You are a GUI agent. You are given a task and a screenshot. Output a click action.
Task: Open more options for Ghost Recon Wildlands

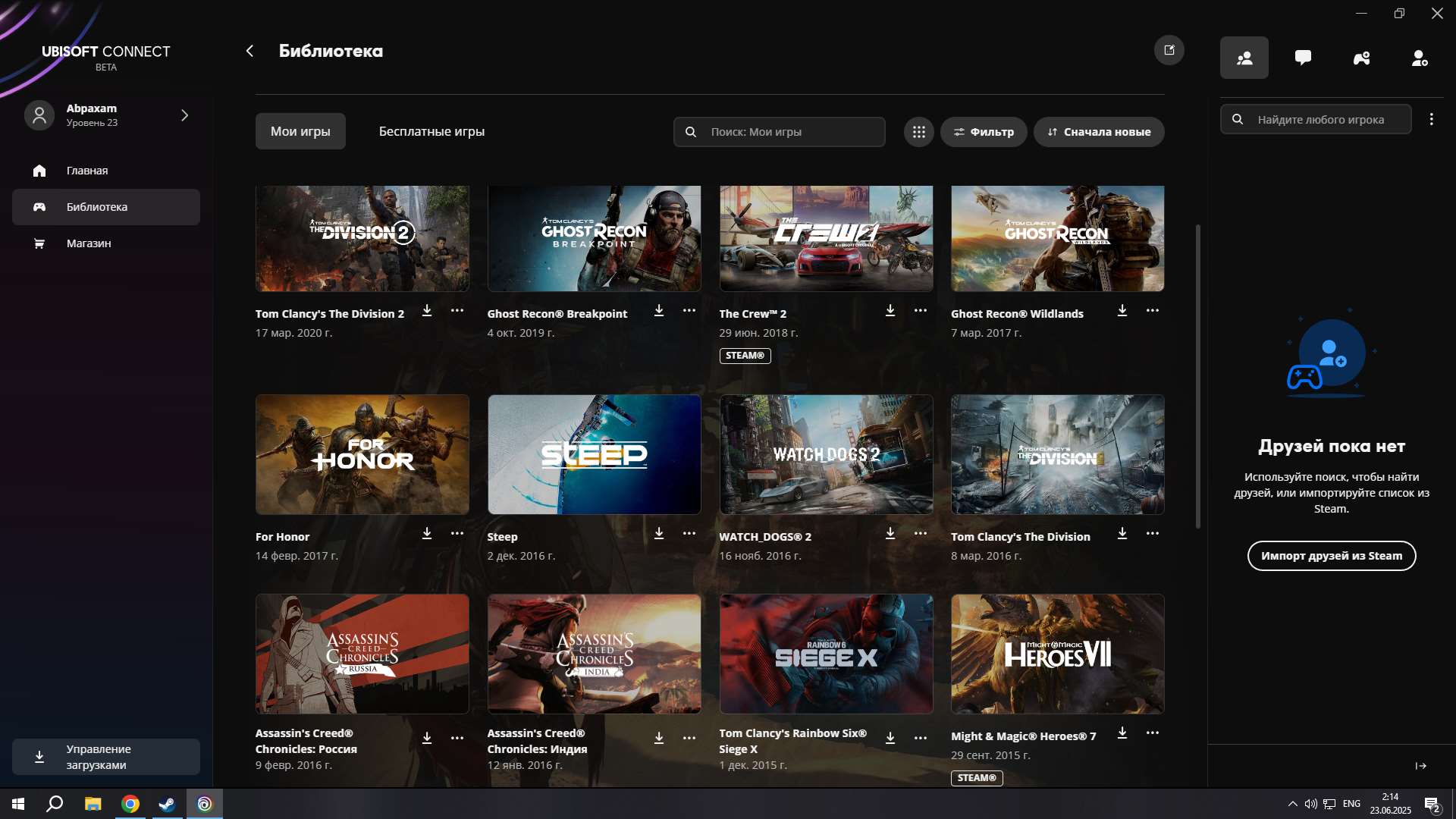coord(1153,310)
